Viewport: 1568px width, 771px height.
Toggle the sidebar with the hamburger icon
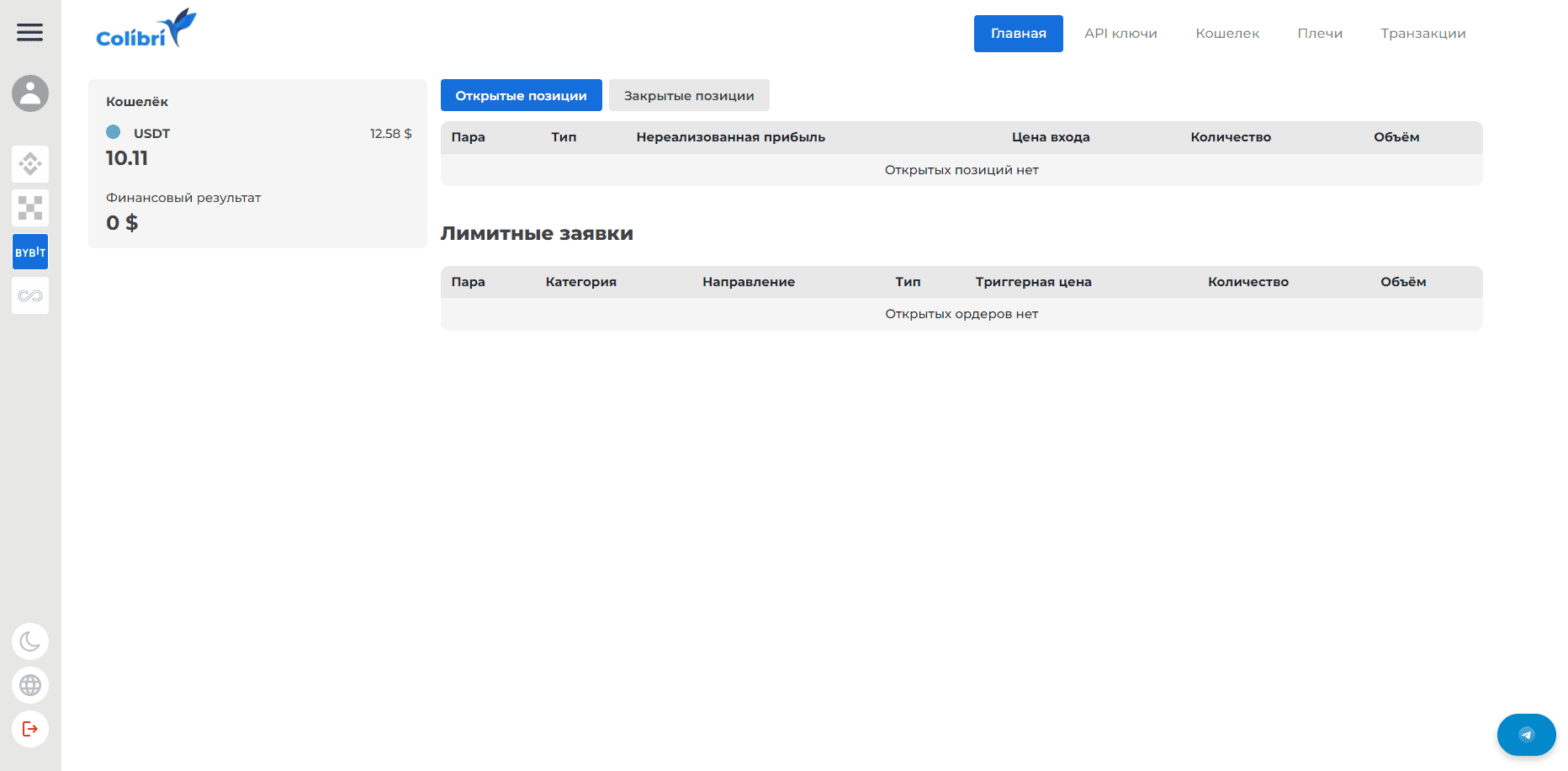click(30, 32)
